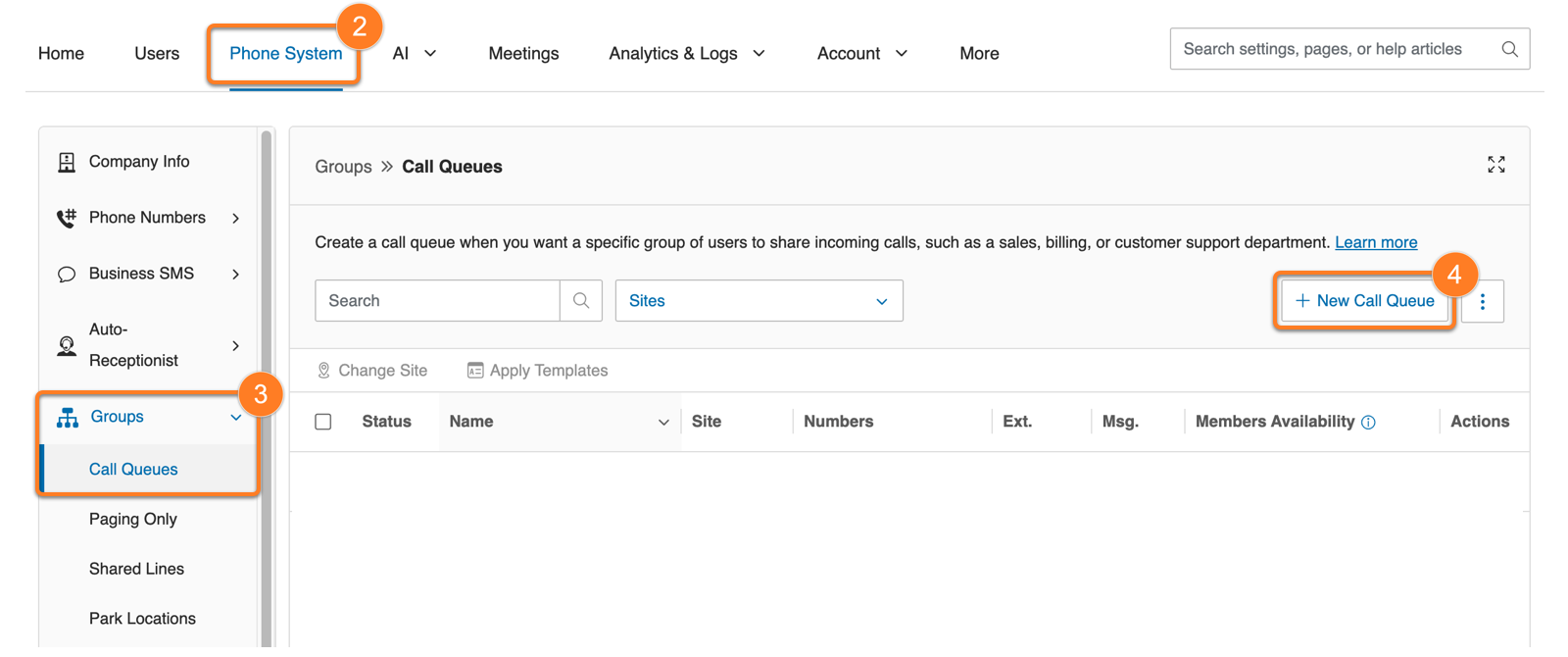Collapse the Groups sidebar section
1568x657 pixels.
click(235, 418)
